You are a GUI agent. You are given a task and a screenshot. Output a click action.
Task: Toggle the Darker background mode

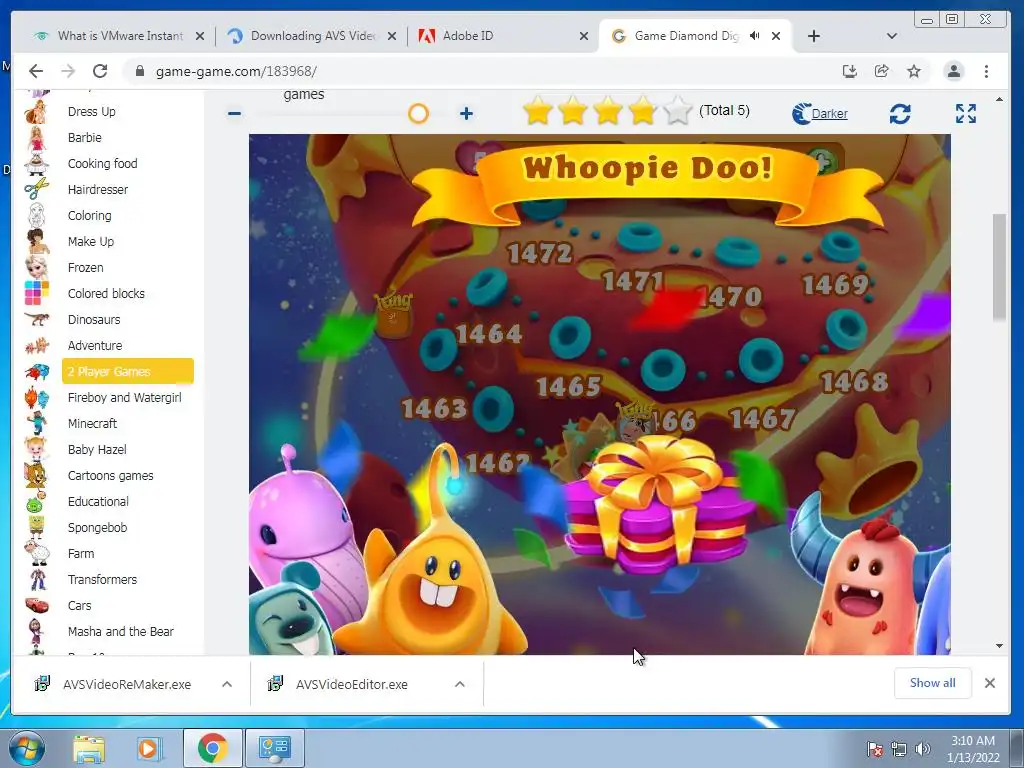tap(820, 114)
